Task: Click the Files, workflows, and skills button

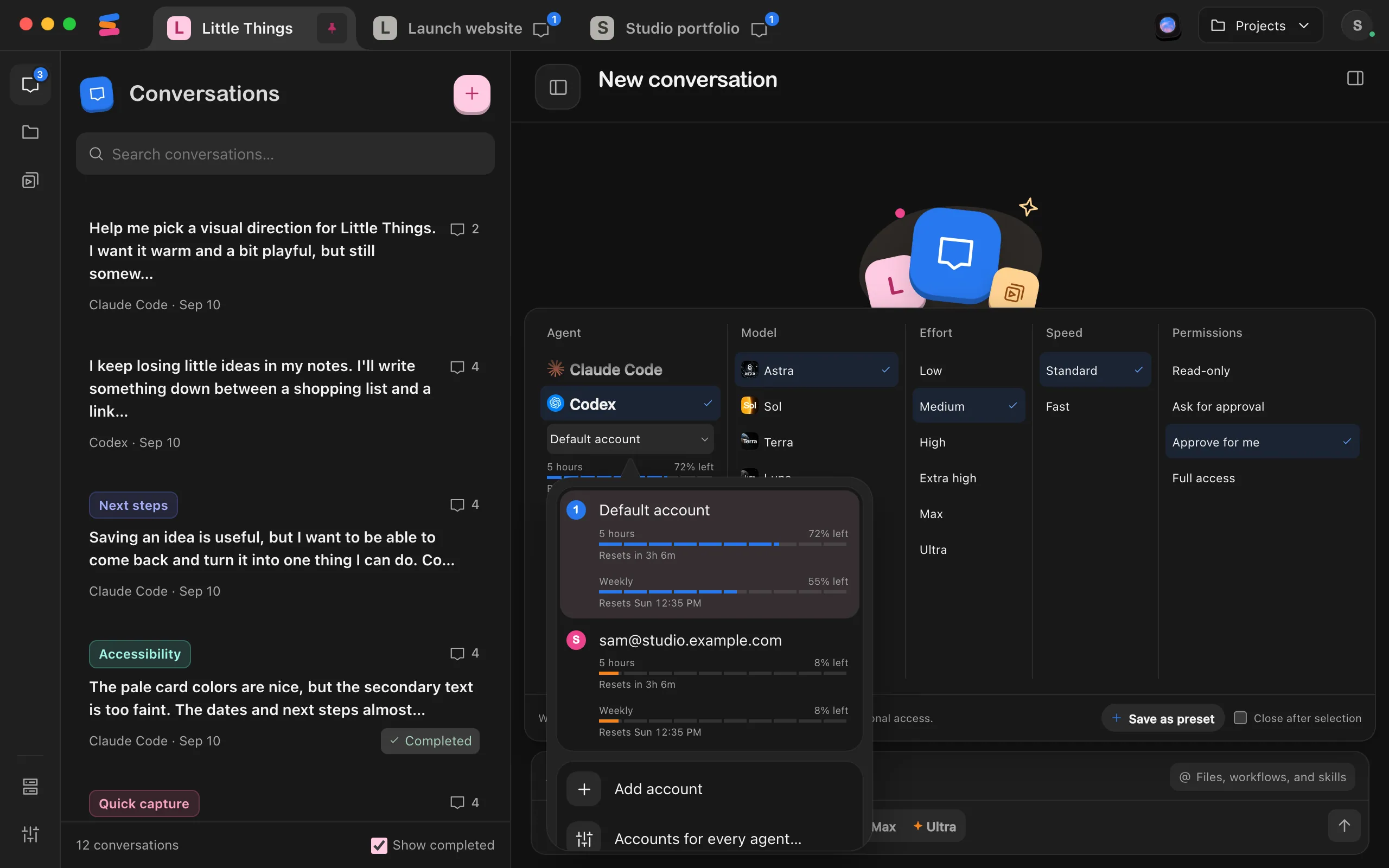Action: tap(1262, 777)
